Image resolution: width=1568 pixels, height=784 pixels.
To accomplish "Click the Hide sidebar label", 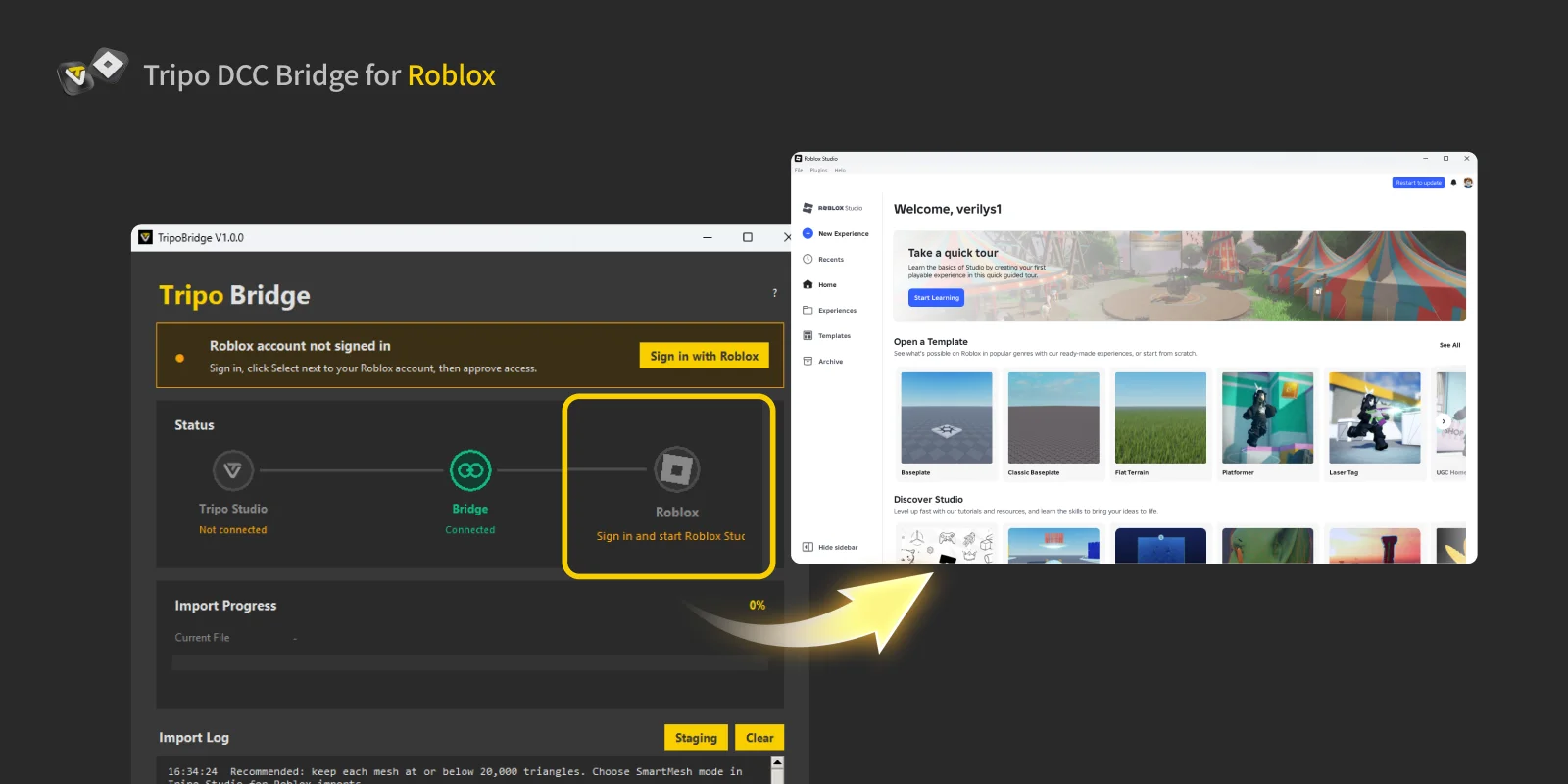I will (x=838, y=547).
